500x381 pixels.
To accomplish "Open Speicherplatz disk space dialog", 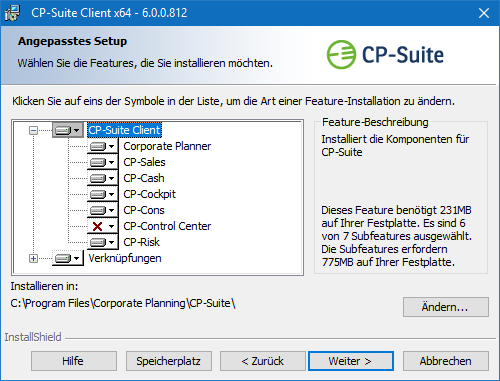I will (x=169, y=361).
